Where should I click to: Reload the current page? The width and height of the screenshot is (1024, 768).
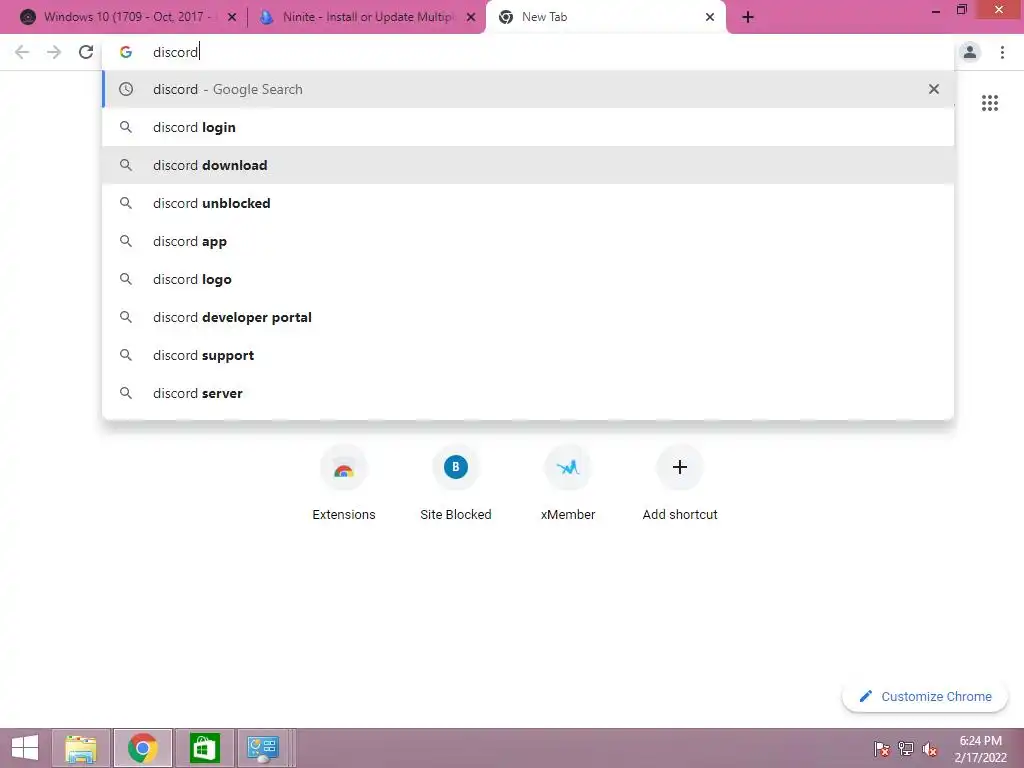click(86, 52)
